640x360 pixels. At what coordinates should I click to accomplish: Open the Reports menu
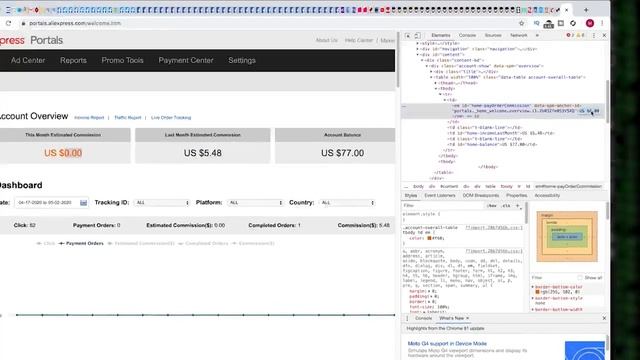(x=73, y=60)
